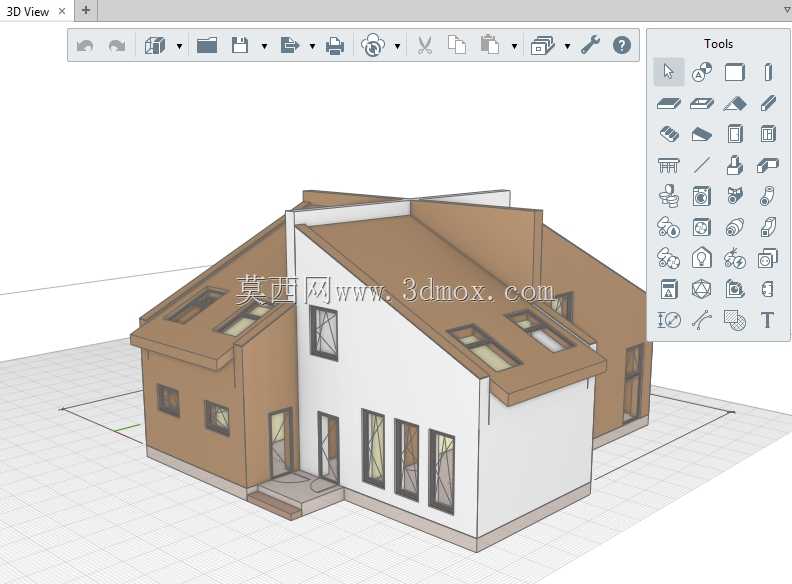Choose the curved Route line tool
The width and height of the screenshot is (792, 584).
point(702,320)
